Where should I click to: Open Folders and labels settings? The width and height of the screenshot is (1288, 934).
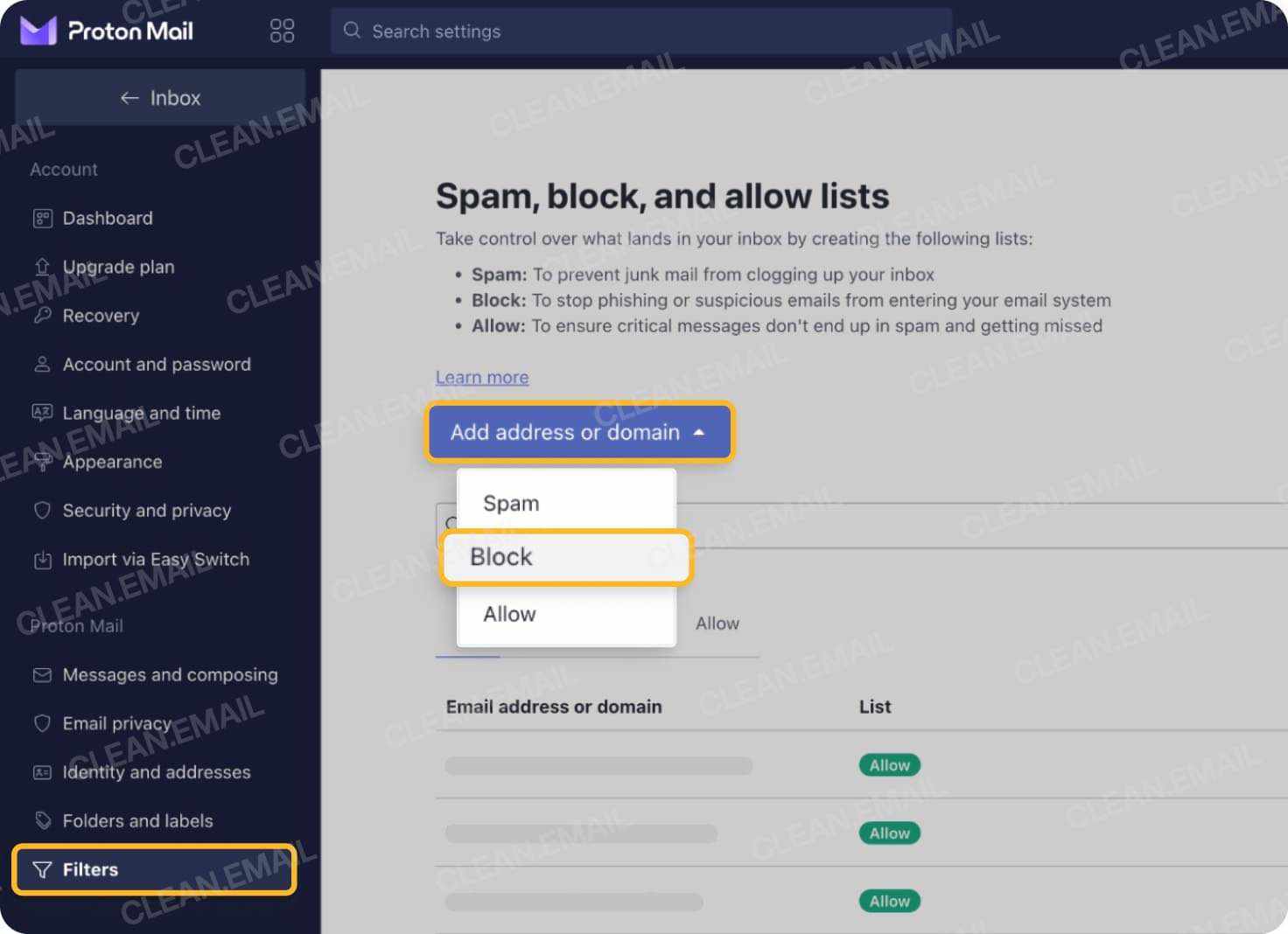coord(137,820)
